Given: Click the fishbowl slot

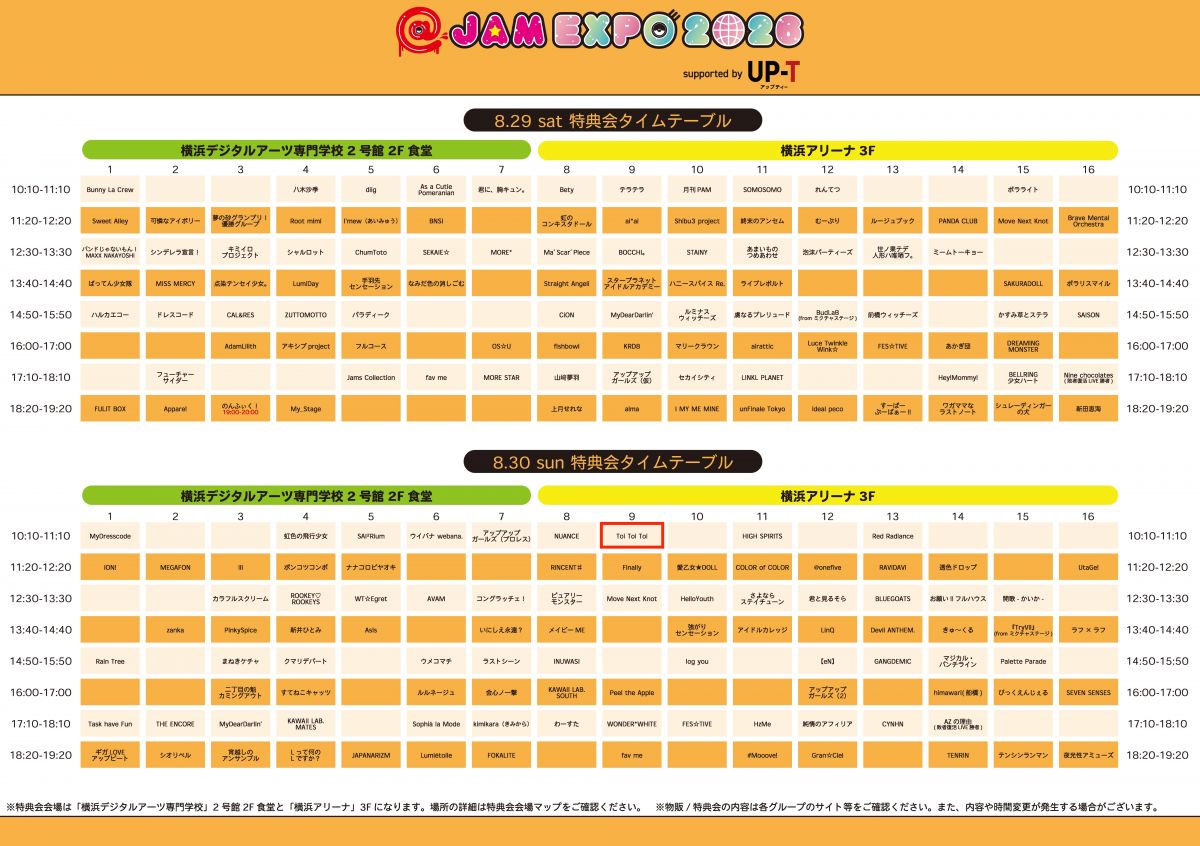Looking at the screenshot, I should (567, 347).
